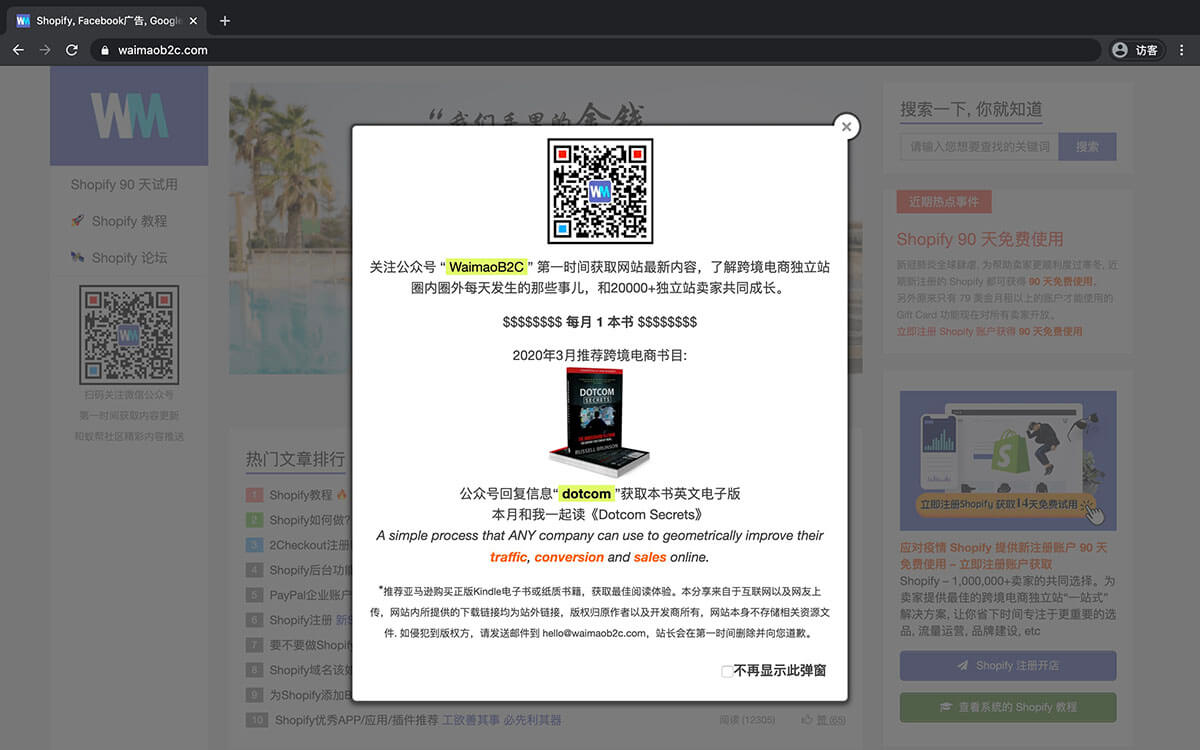This screenshot has width=1200, height=750.
Task: Close the popup with the X icon
Action: 846,126
